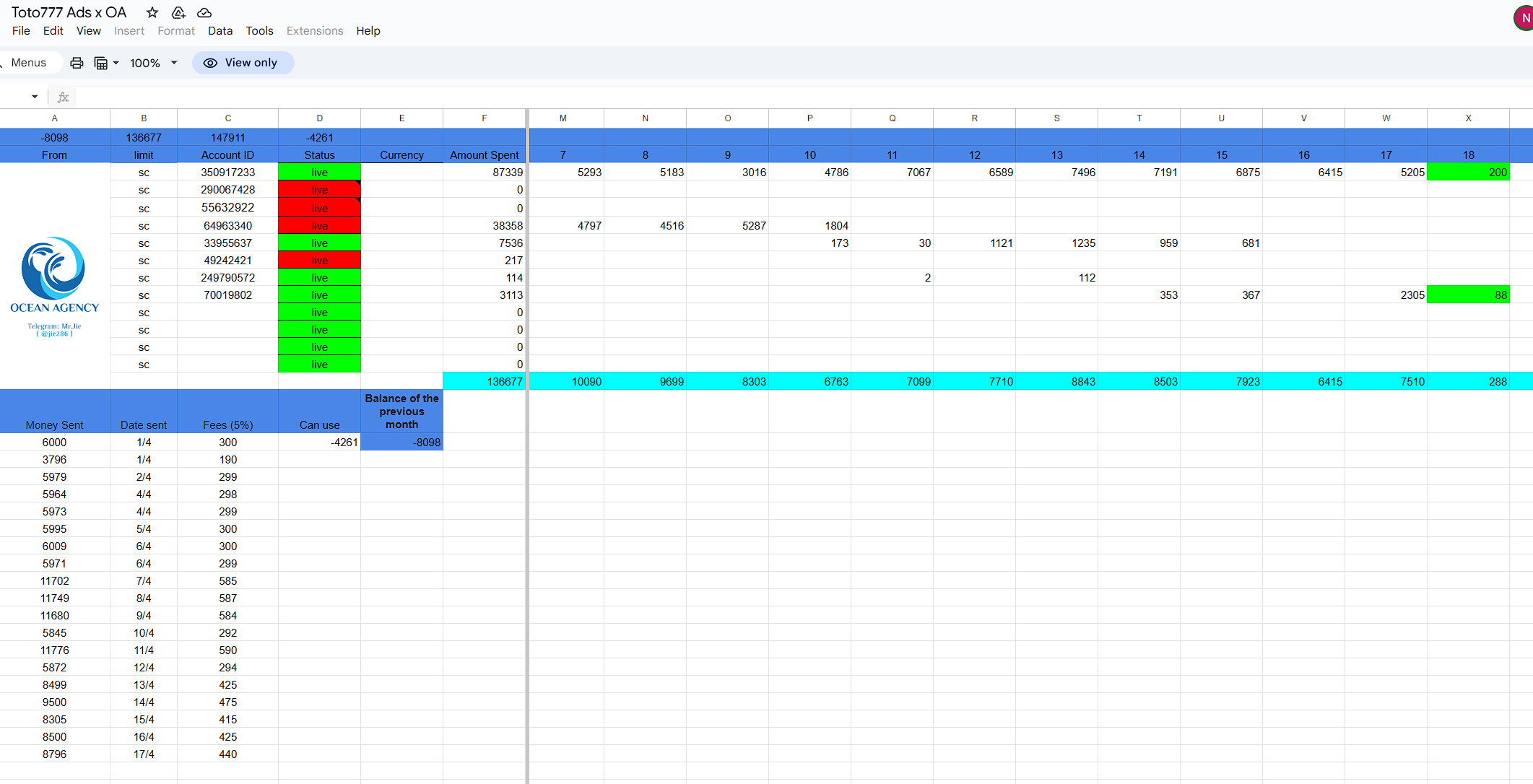Star the Toto777 Ads x OA document

(x=152, y=12)
